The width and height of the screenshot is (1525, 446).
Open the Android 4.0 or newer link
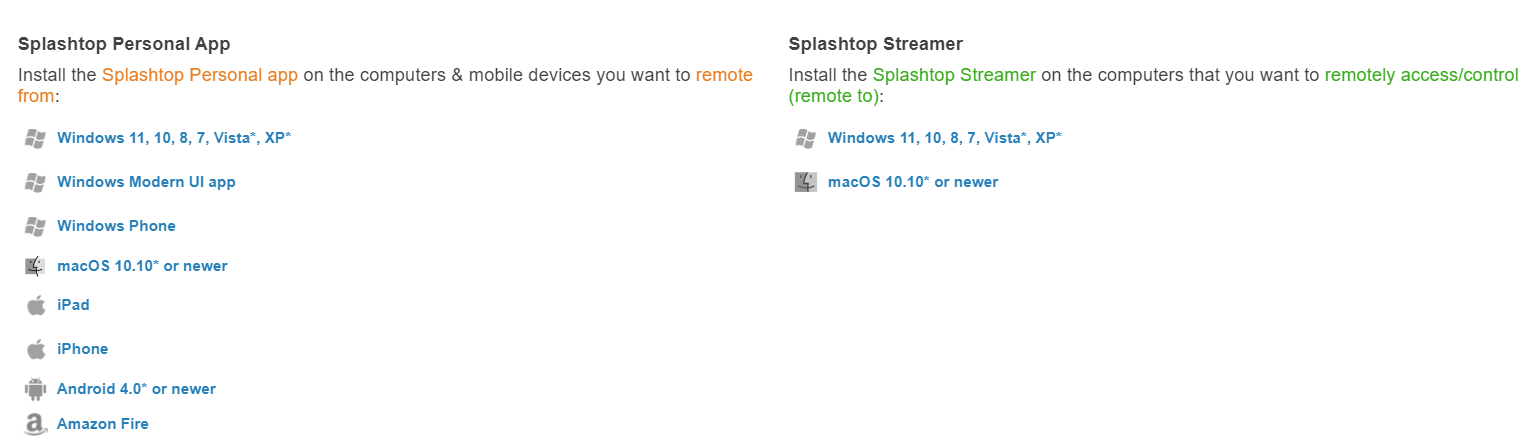tap(136, 389)
